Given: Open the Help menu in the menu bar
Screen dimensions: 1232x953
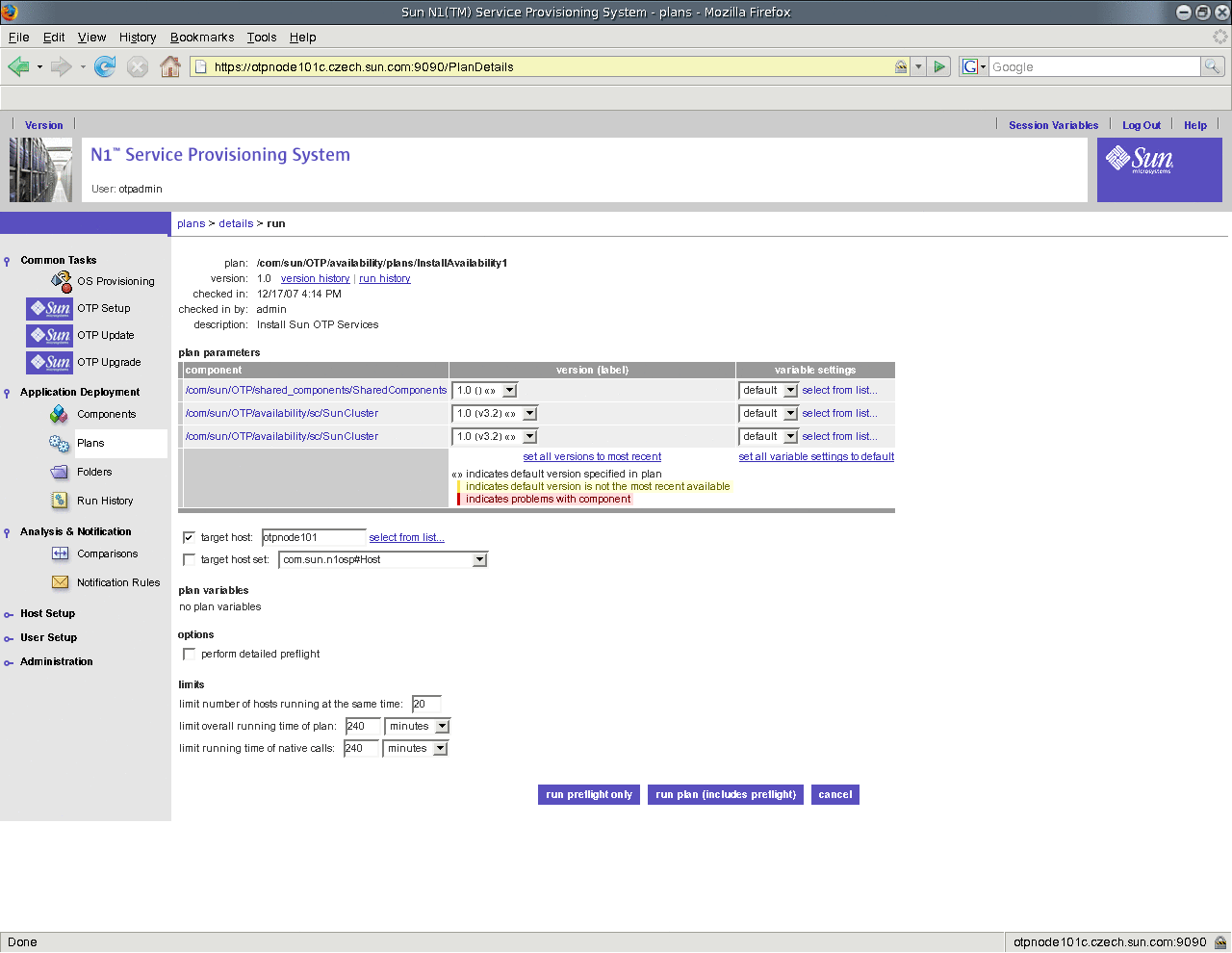Looking at the screenshot, I should coord(302,38).
